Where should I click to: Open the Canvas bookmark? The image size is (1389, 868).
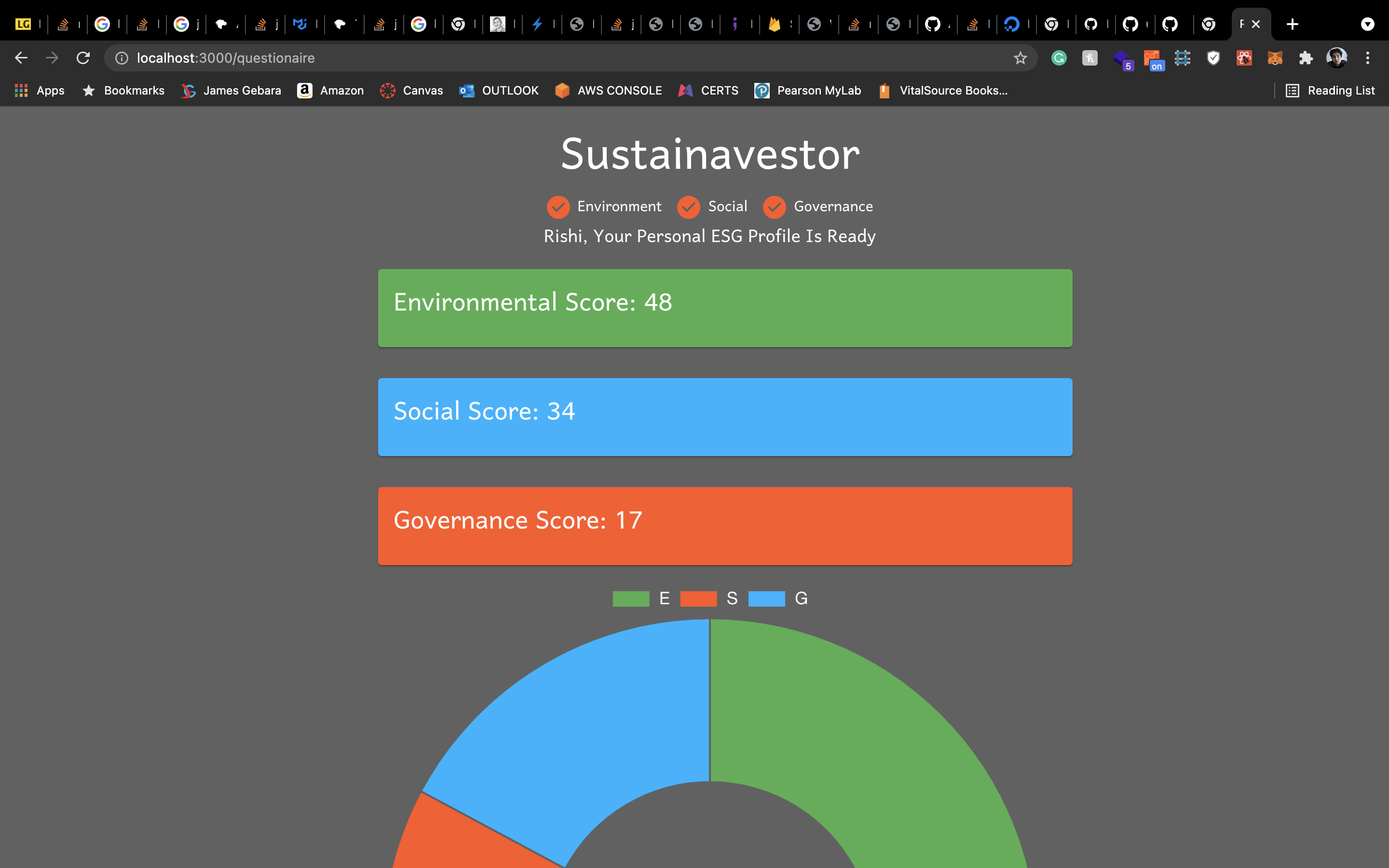pos(411,91)
